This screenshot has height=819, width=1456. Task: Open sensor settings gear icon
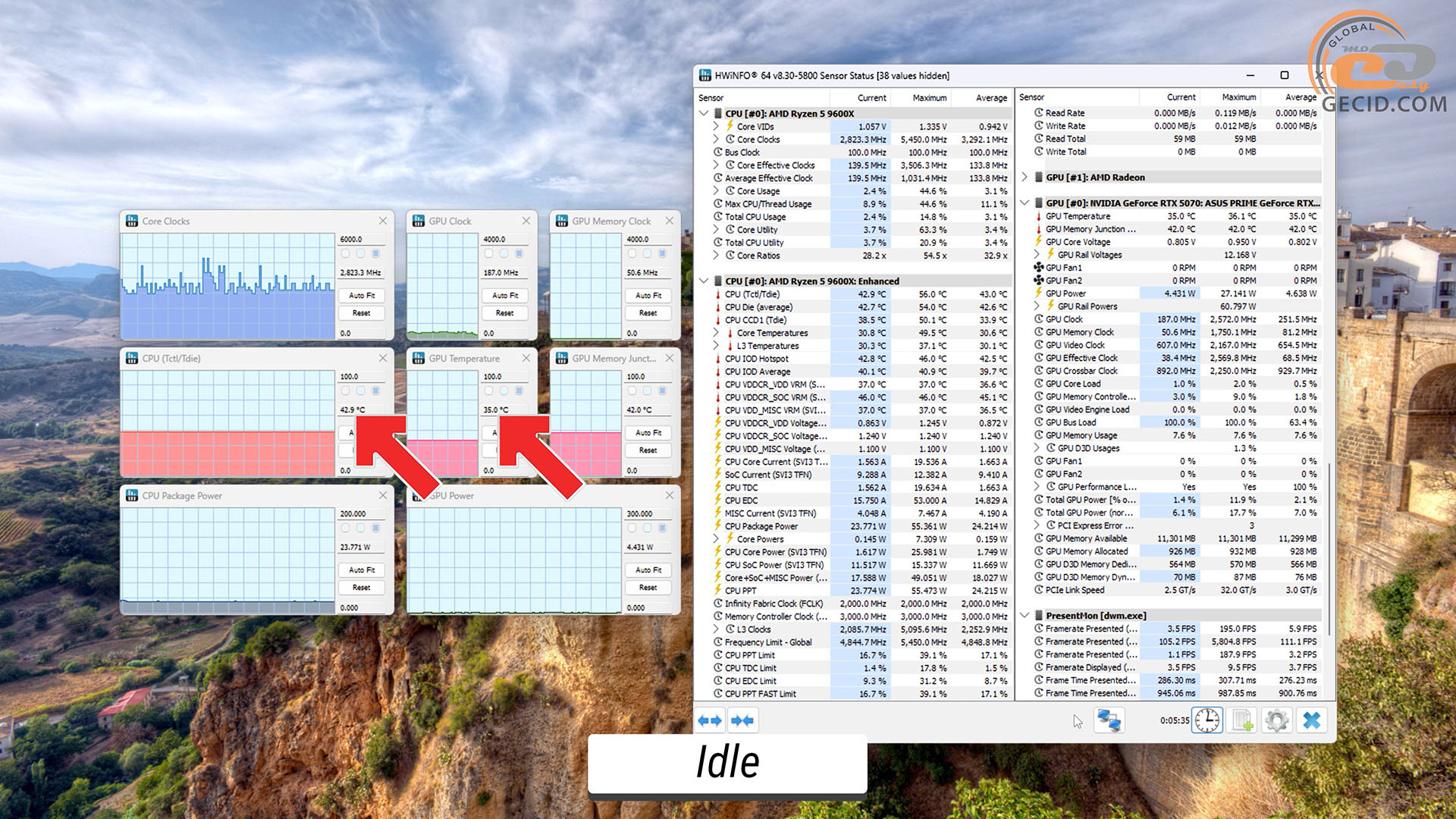click(1276, 720)
